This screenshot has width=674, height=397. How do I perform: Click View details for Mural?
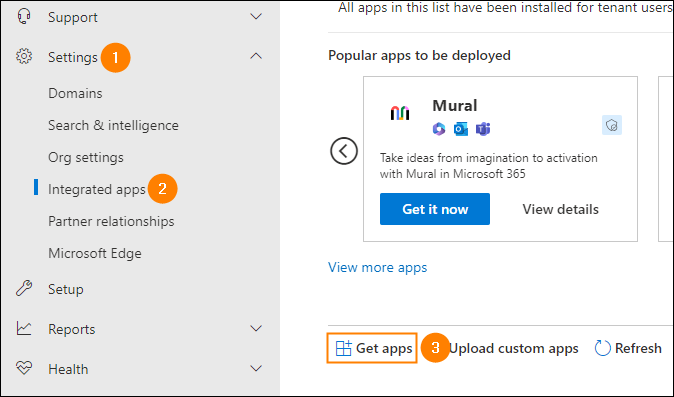pos(561,209)
